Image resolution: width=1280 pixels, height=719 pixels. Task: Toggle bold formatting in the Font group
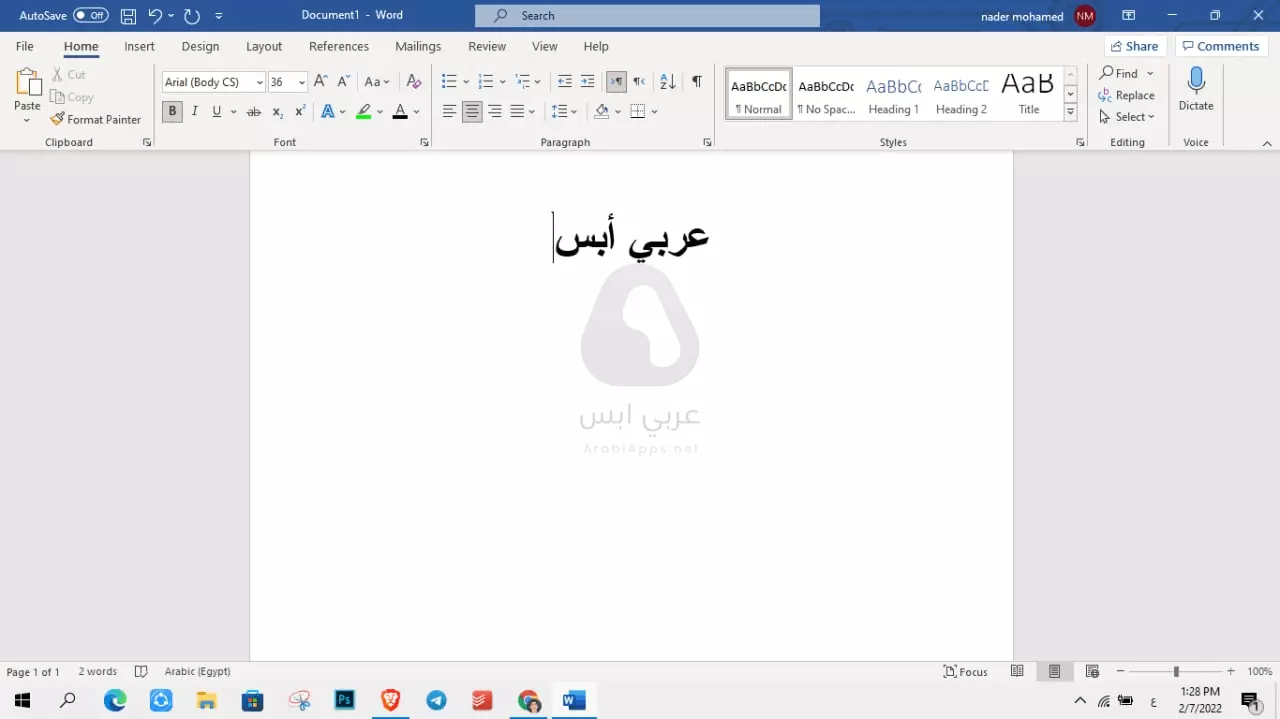click(172, 111)
